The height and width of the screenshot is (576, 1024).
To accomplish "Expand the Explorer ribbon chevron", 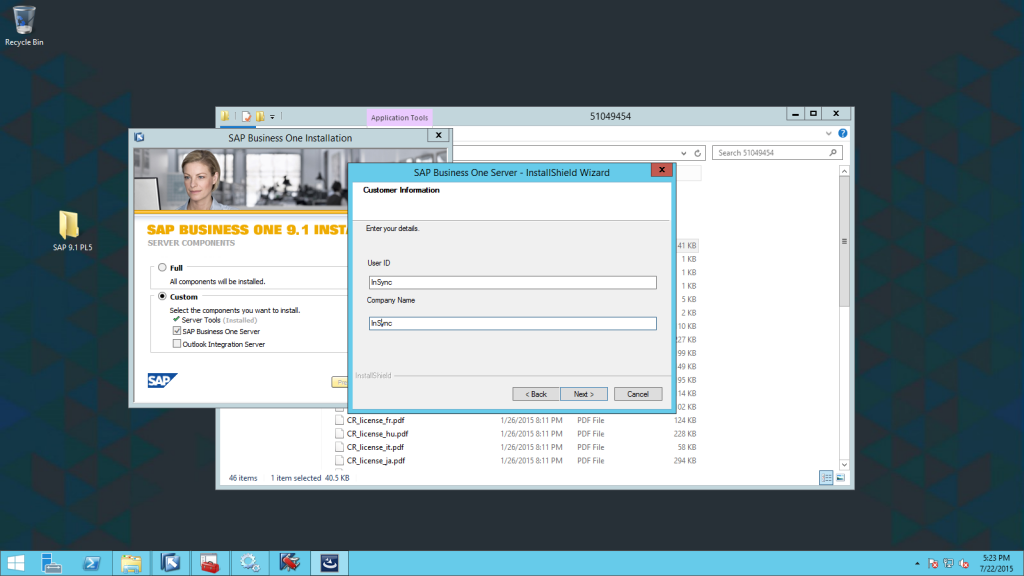I will 828,133.
